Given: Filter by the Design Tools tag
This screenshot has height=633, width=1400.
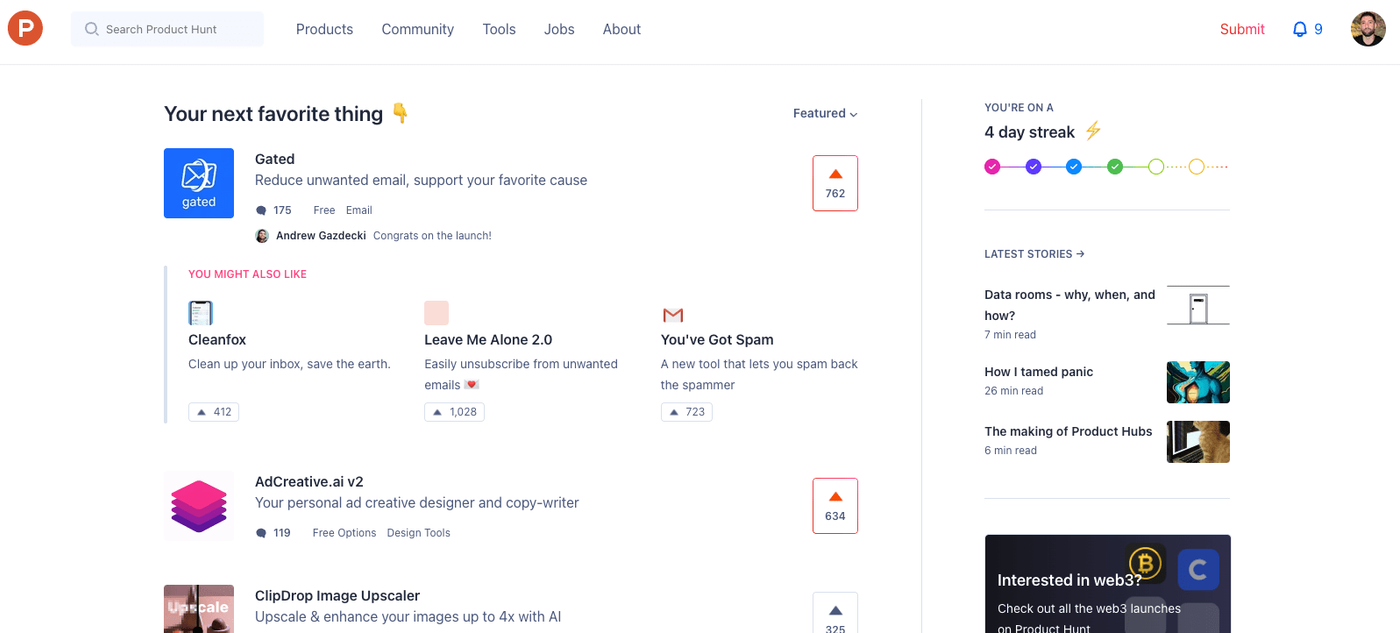Looking at the screenshot, I should [x=419, y=533].
